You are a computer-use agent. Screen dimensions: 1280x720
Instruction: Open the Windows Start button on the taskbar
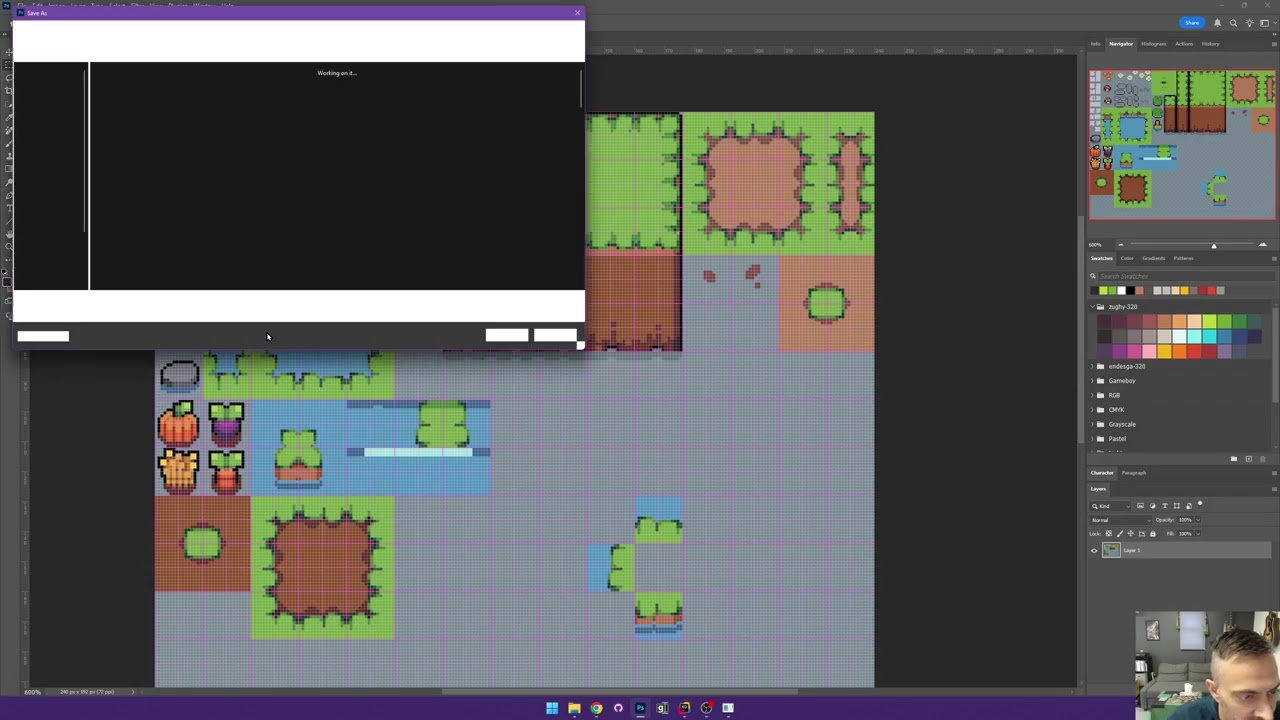(x=552, y=708)
